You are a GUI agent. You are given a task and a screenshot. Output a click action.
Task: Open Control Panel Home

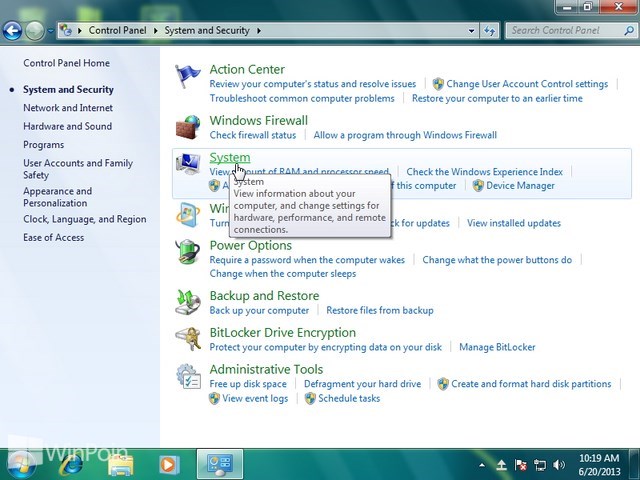[x=67, y=63]
